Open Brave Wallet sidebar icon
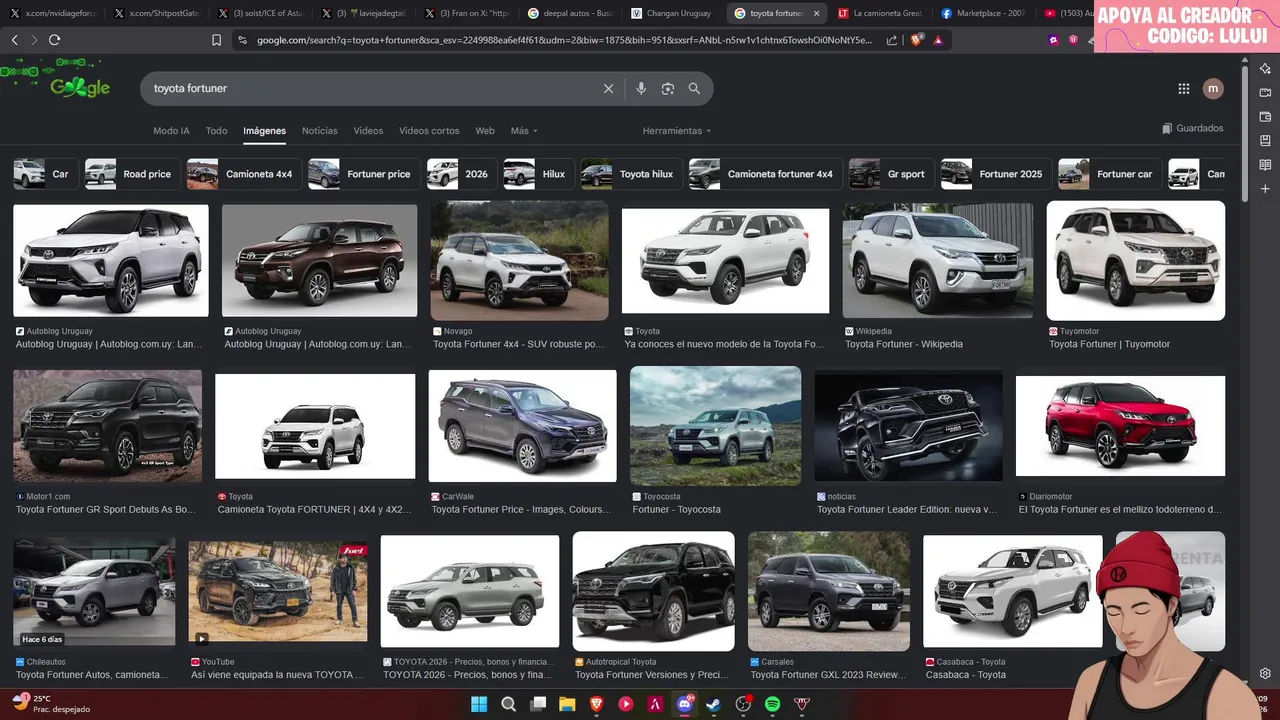This screenshot has width=1280, height=720. coord(1265,117)
